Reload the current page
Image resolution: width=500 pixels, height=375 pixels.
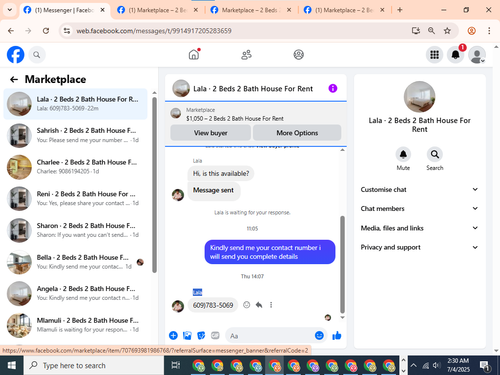click(46, 31)
